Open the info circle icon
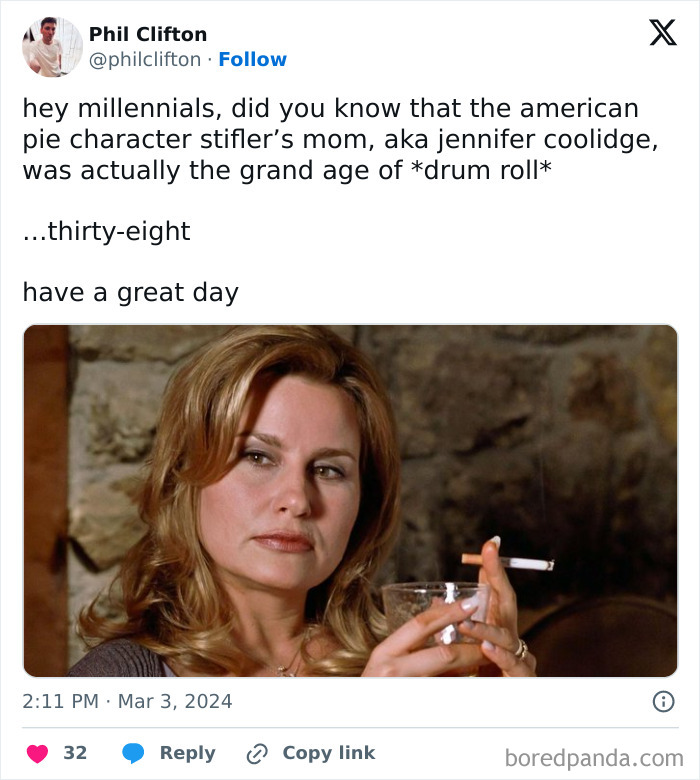Screen dimensions: 700x780 [663, 702]
